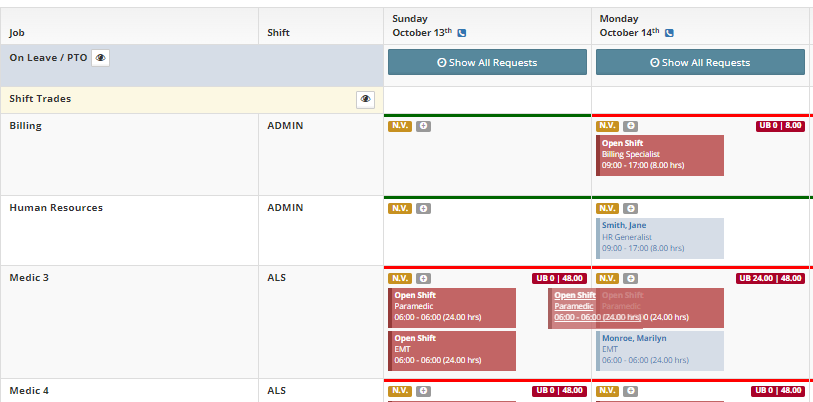The image size is (813, 402).
Task: Toggle visibility of On Leave / PTO row
Action: (x=100, y=58)
